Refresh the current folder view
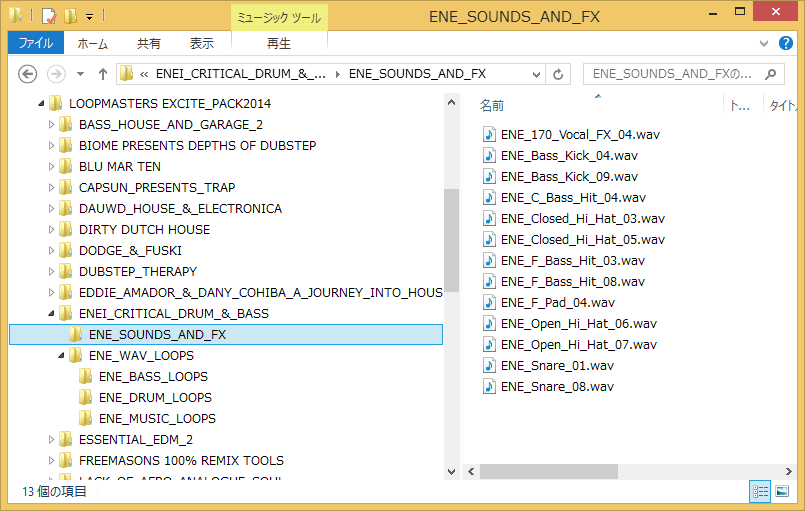Image resolution: width=805 pixels, height=511 pixels. [558, 74]
